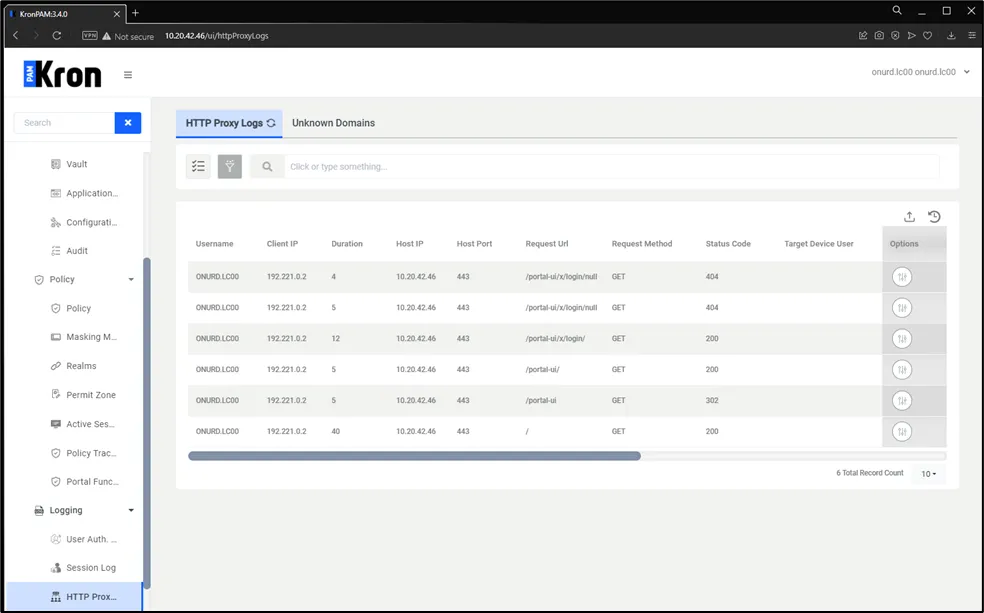The image size is (984, 613).
Task: Click the sidebar vertical scrollbar
Action: [x=147, y=424]
